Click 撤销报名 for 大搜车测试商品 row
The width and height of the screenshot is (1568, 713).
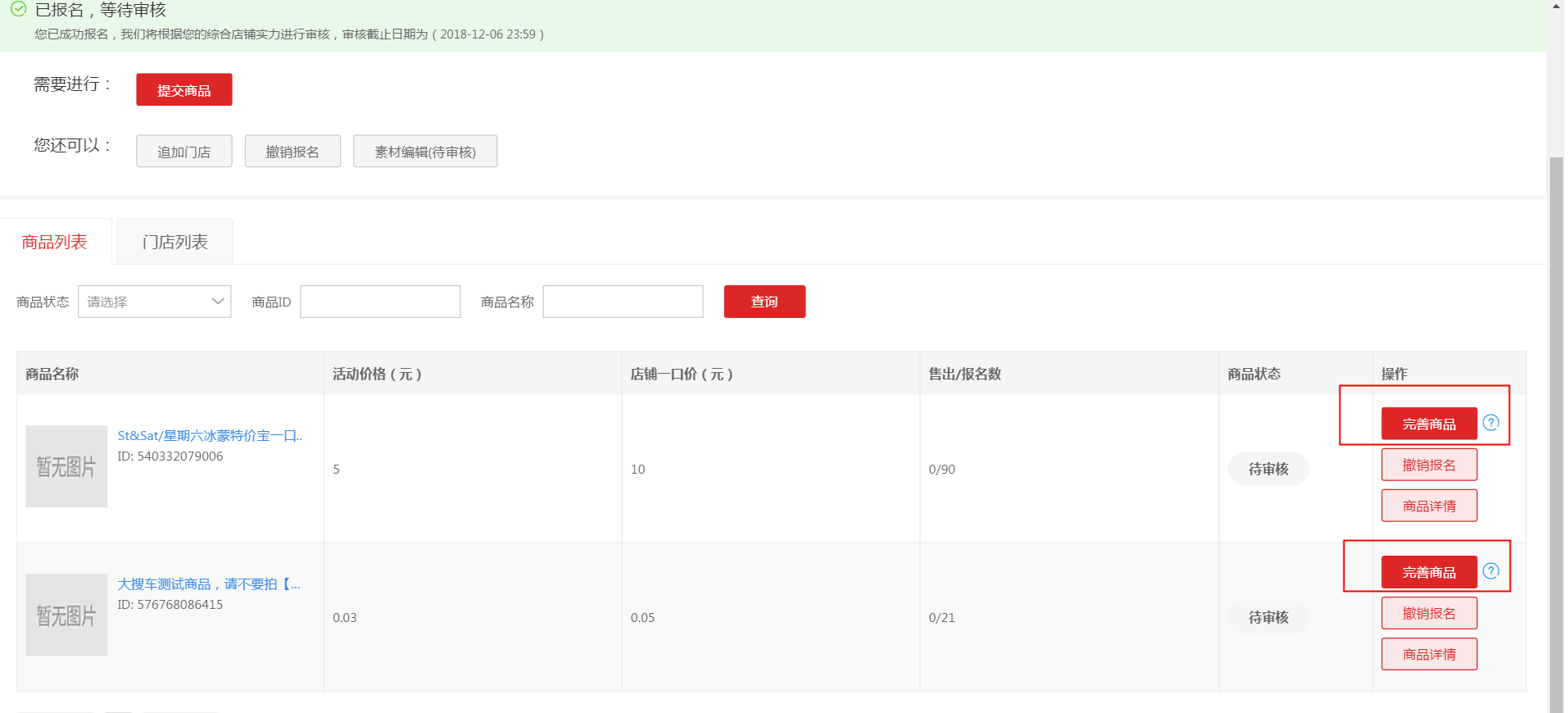click(1428, 613)
